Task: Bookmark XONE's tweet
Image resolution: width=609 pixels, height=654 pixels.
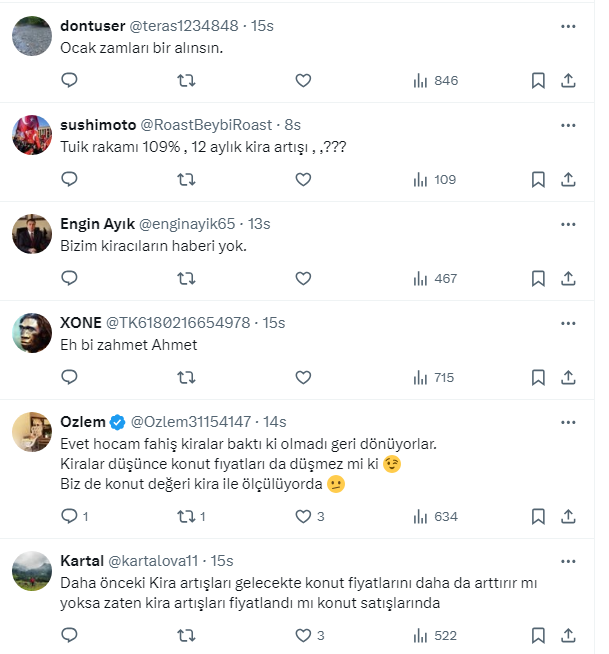Action: 537,378
